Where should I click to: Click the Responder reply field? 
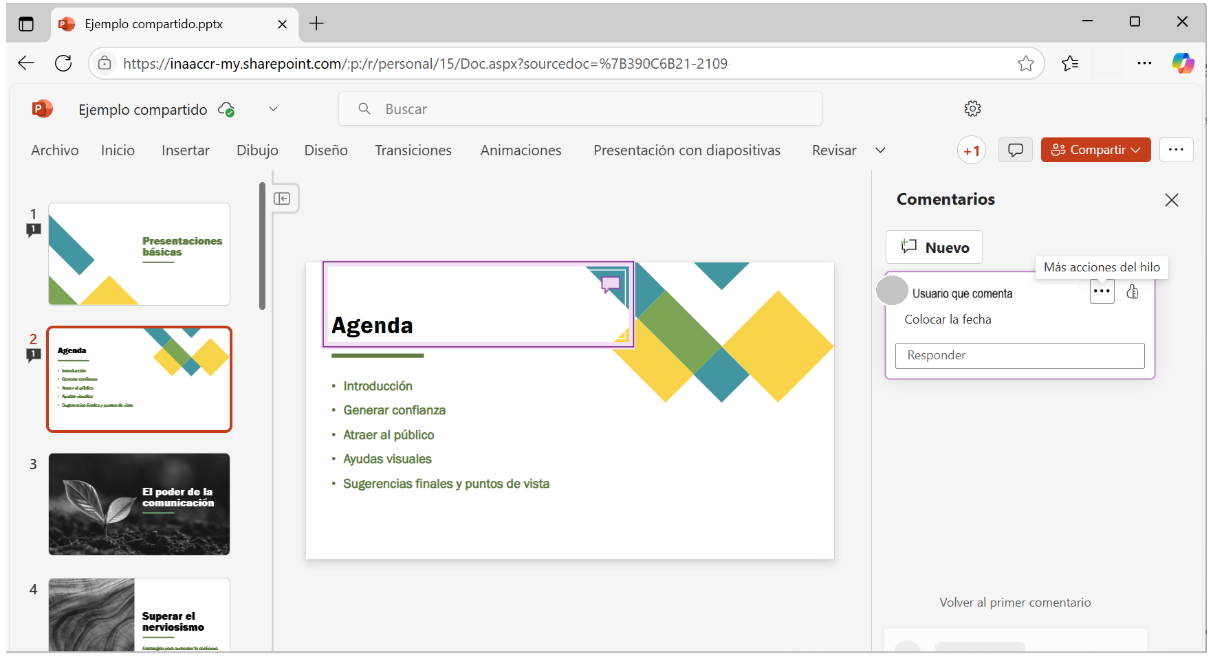point(1019,355)
